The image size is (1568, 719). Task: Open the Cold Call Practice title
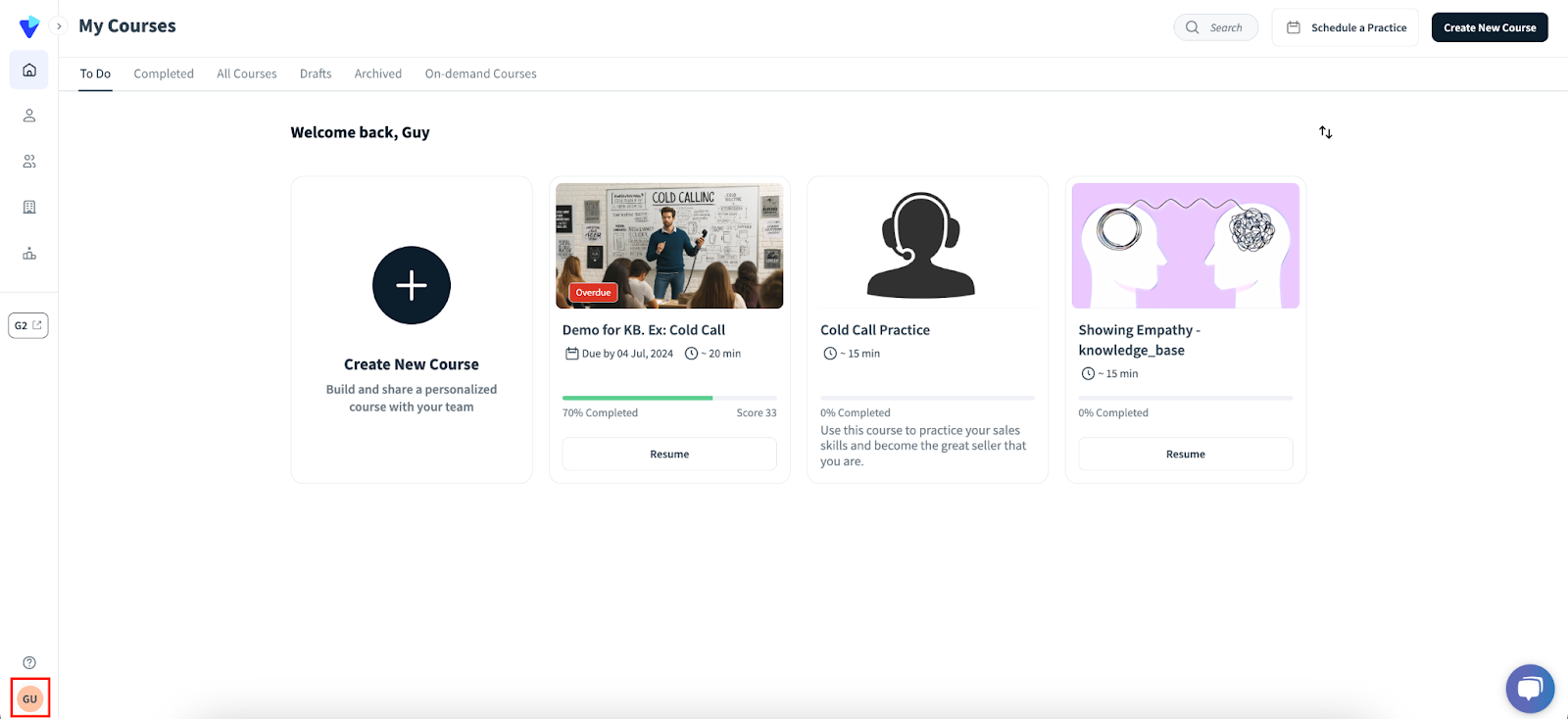[875, 330]
